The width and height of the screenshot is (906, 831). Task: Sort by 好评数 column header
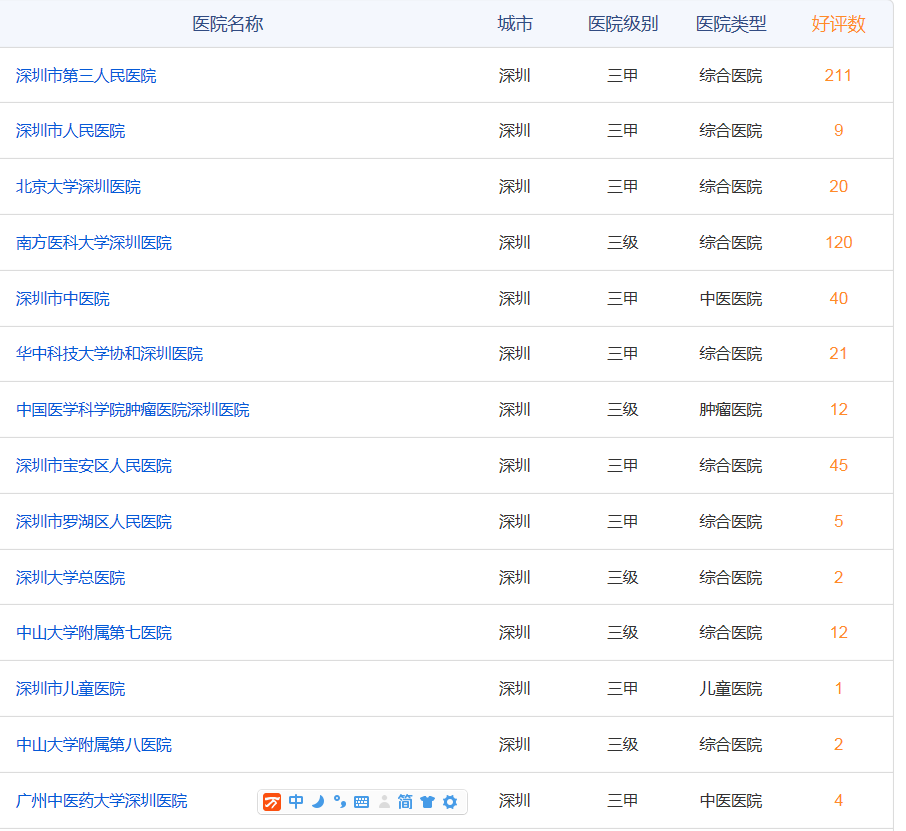(x=838, y=24)
